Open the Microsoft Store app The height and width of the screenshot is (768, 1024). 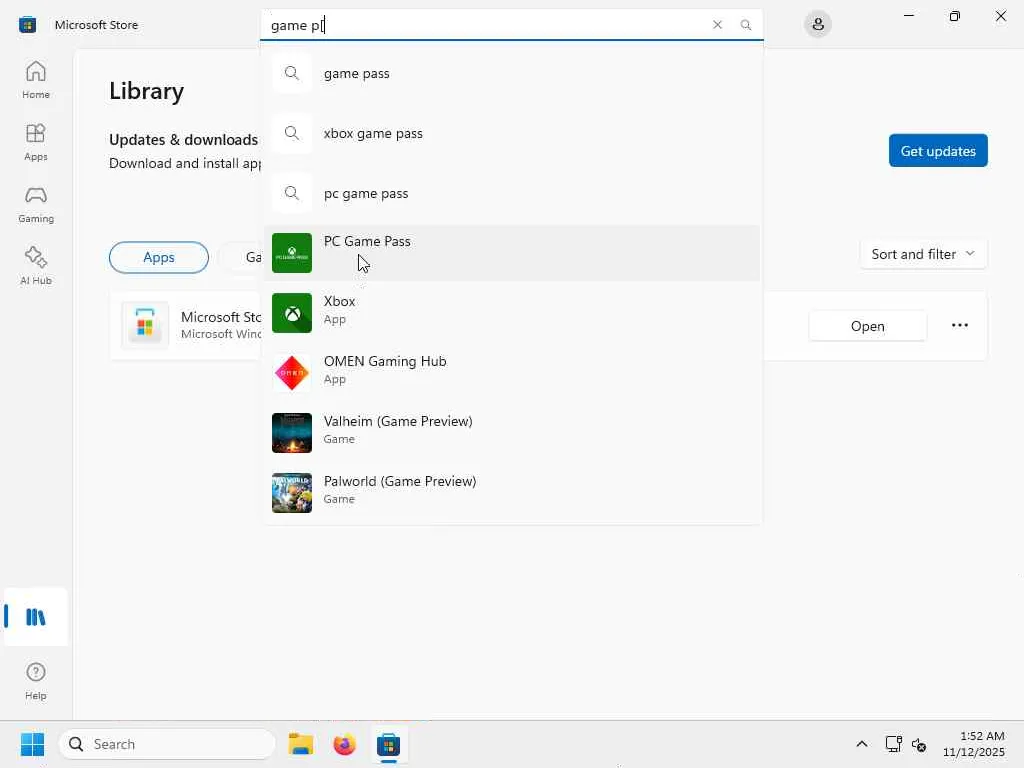(867, 326)
